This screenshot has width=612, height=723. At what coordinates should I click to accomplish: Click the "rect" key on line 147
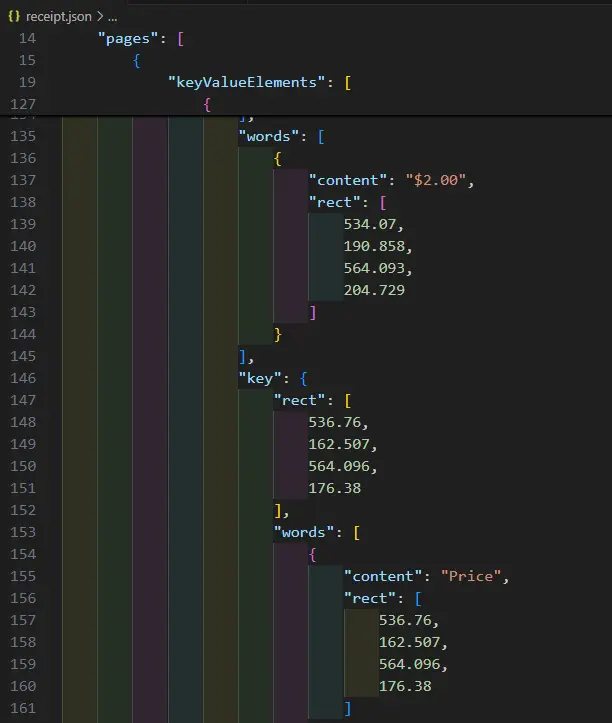[x=299, y=401]
